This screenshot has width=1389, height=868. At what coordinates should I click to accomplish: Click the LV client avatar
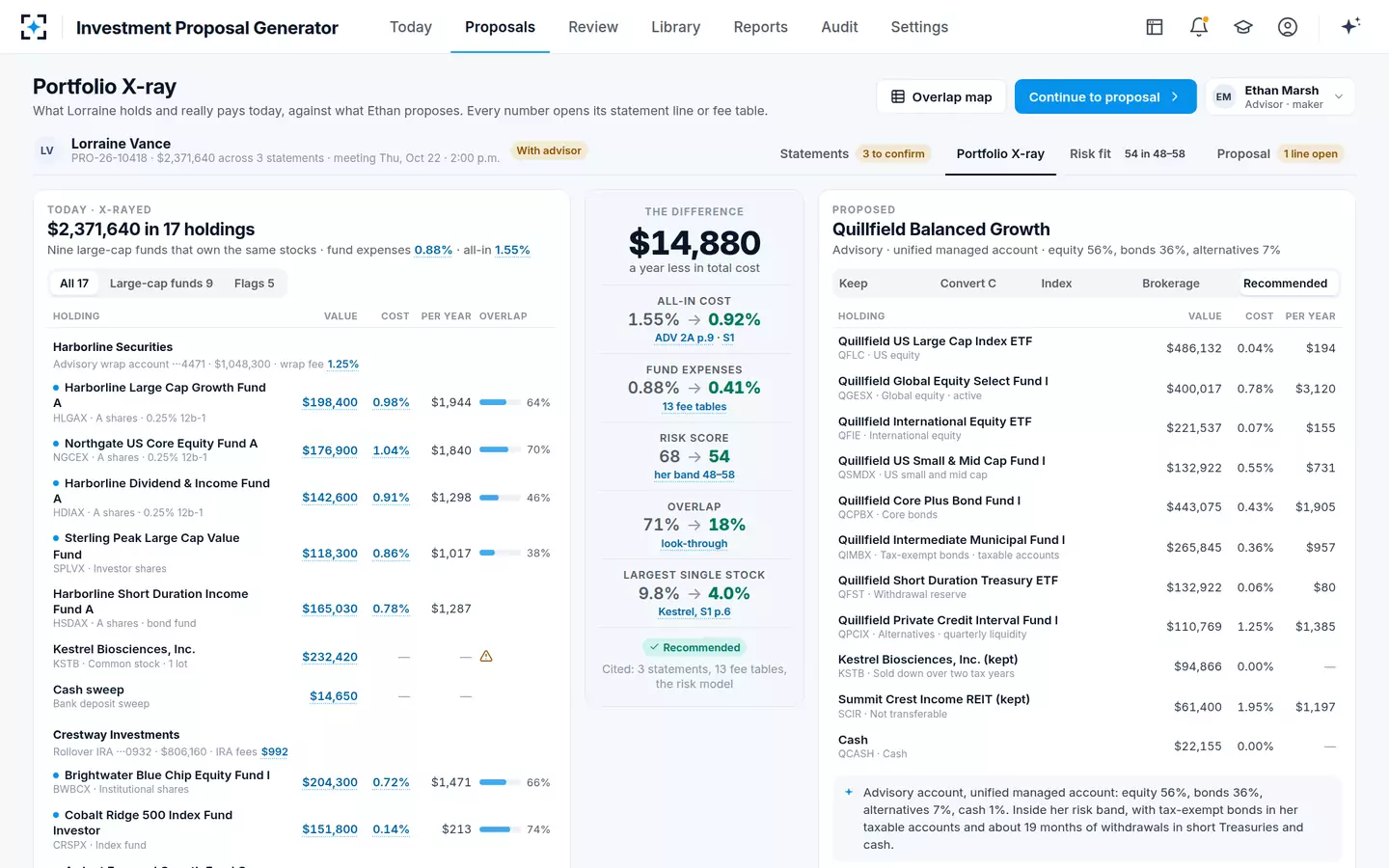46,150
